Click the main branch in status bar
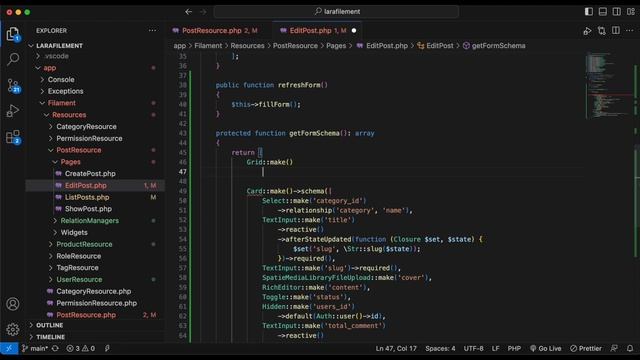 click(35, 349)
